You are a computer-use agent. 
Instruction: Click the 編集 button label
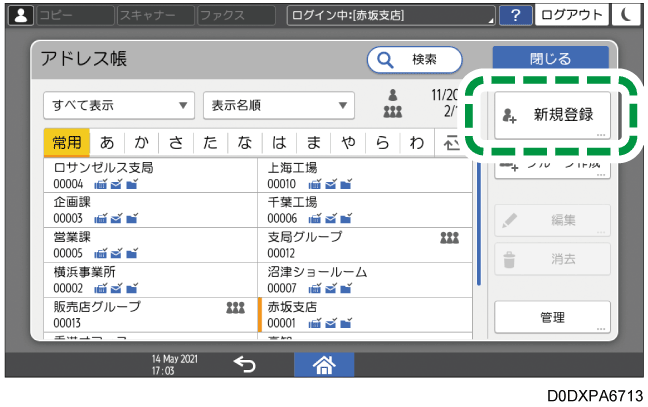click(563, 220)
